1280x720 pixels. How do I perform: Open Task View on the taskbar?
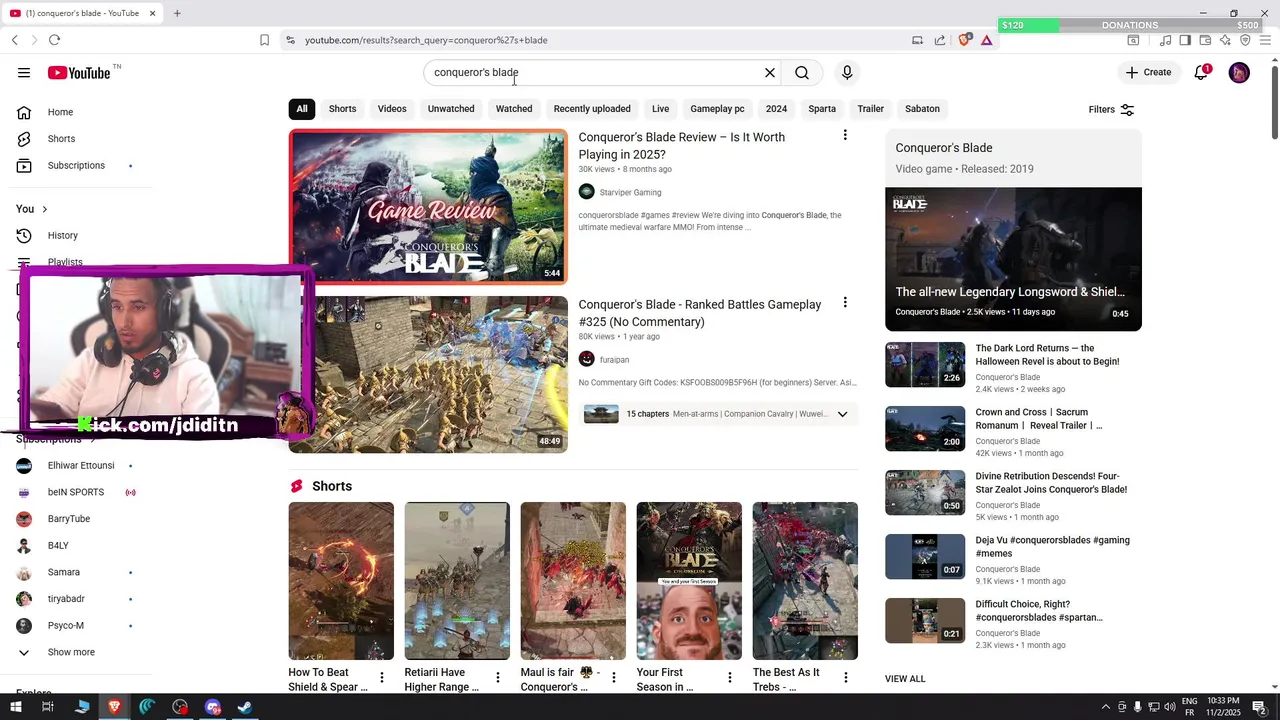pos(47,707)
